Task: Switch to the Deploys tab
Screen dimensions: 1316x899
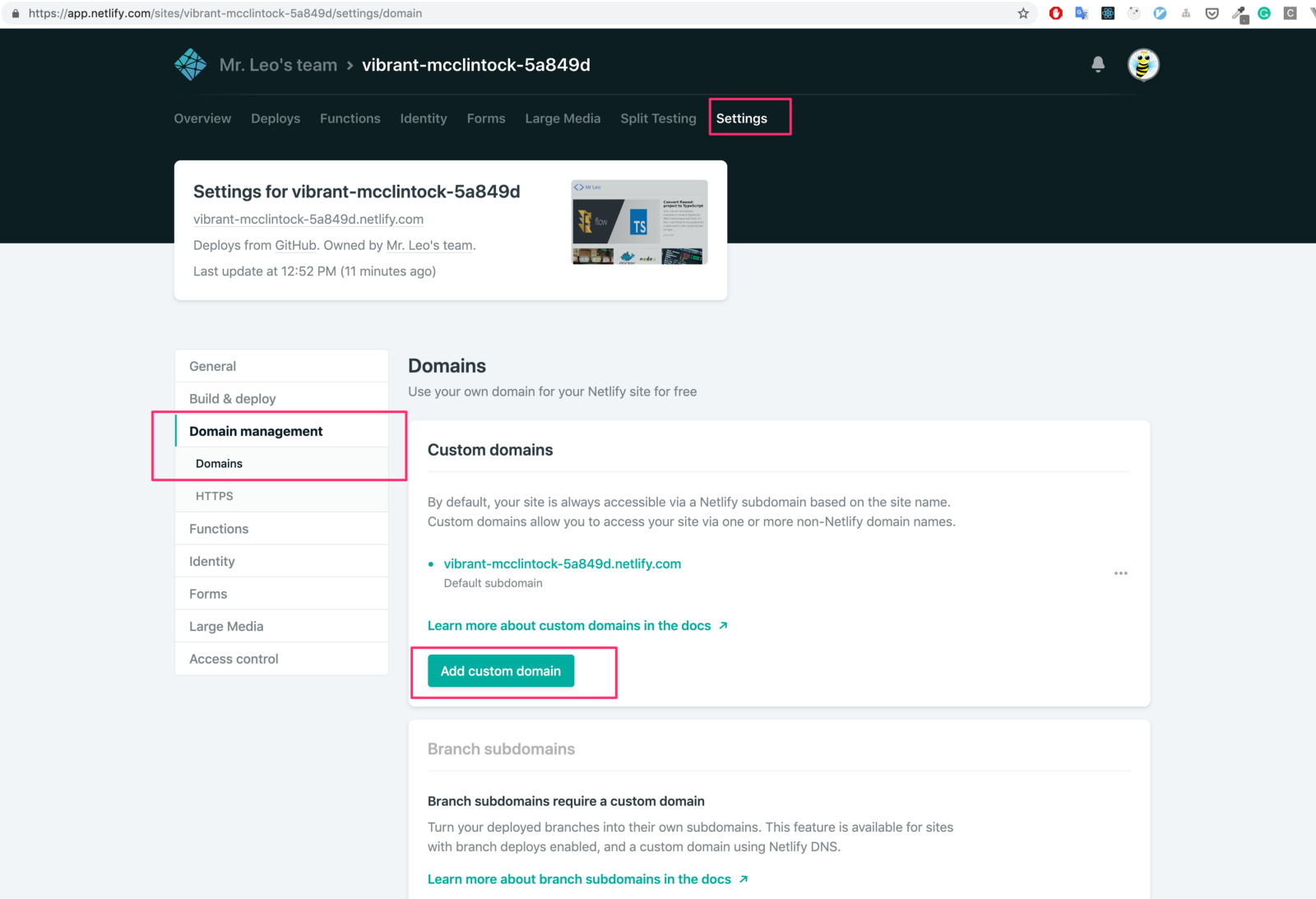Action: point(276,118)
